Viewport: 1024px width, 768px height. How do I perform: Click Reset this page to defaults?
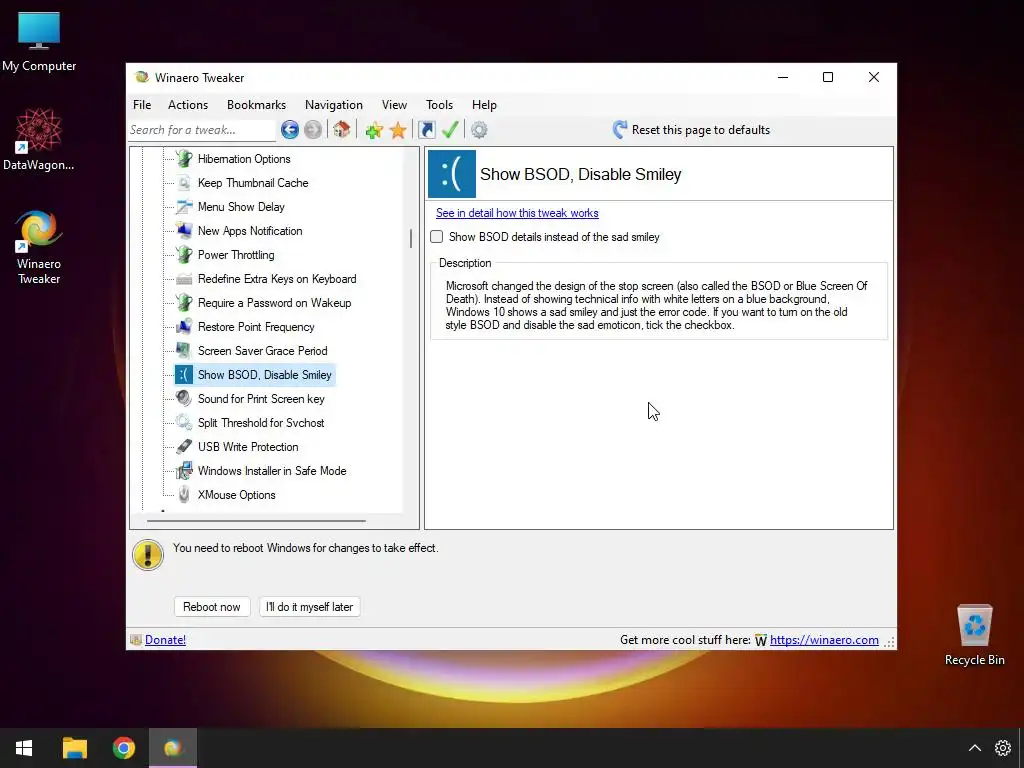(x=692, y=130)
